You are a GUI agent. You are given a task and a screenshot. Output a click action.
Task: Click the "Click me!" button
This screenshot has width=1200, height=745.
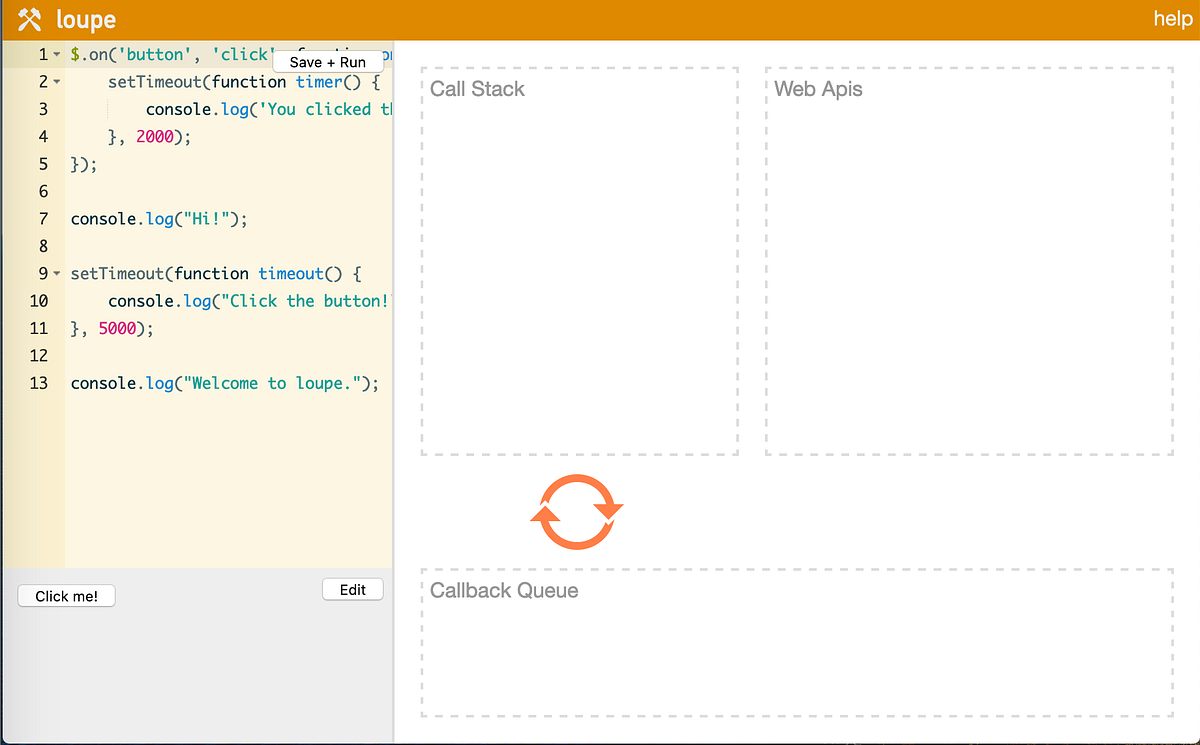click(x=67, y=596)
